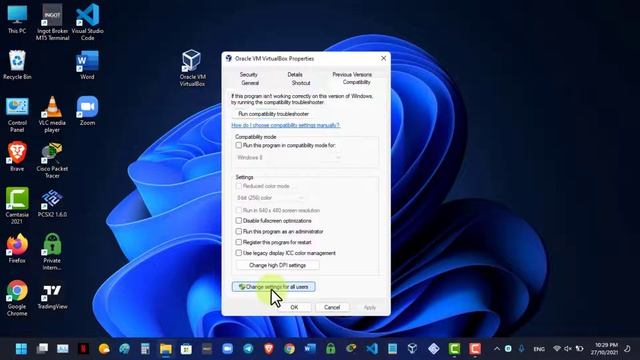Open Calculator from the taskbar
The height and width of the screenshot is (360, 640).
click(x=145, y=349)
